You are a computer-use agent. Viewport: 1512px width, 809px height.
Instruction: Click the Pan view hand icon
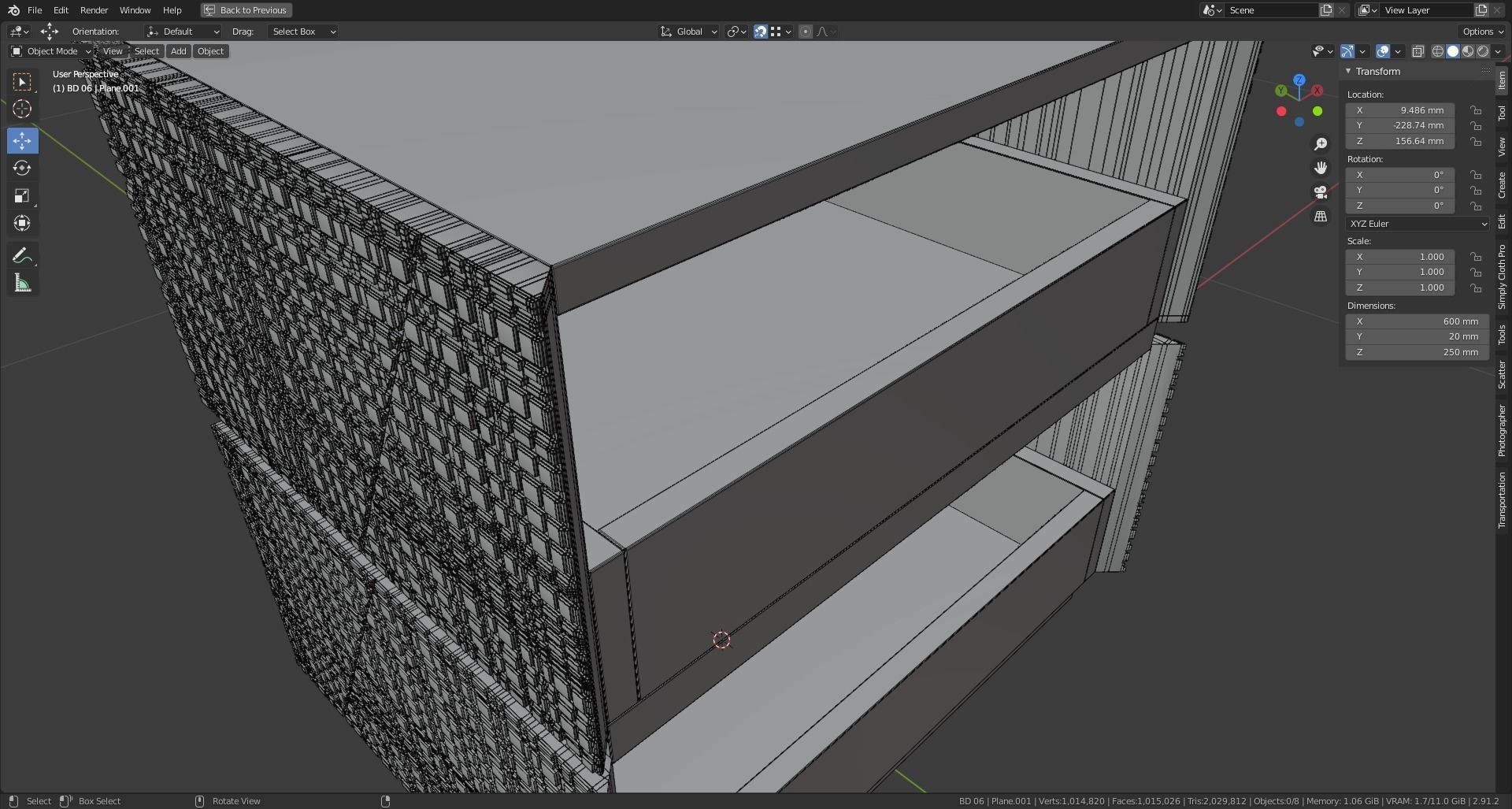[x=1321, y=168]
